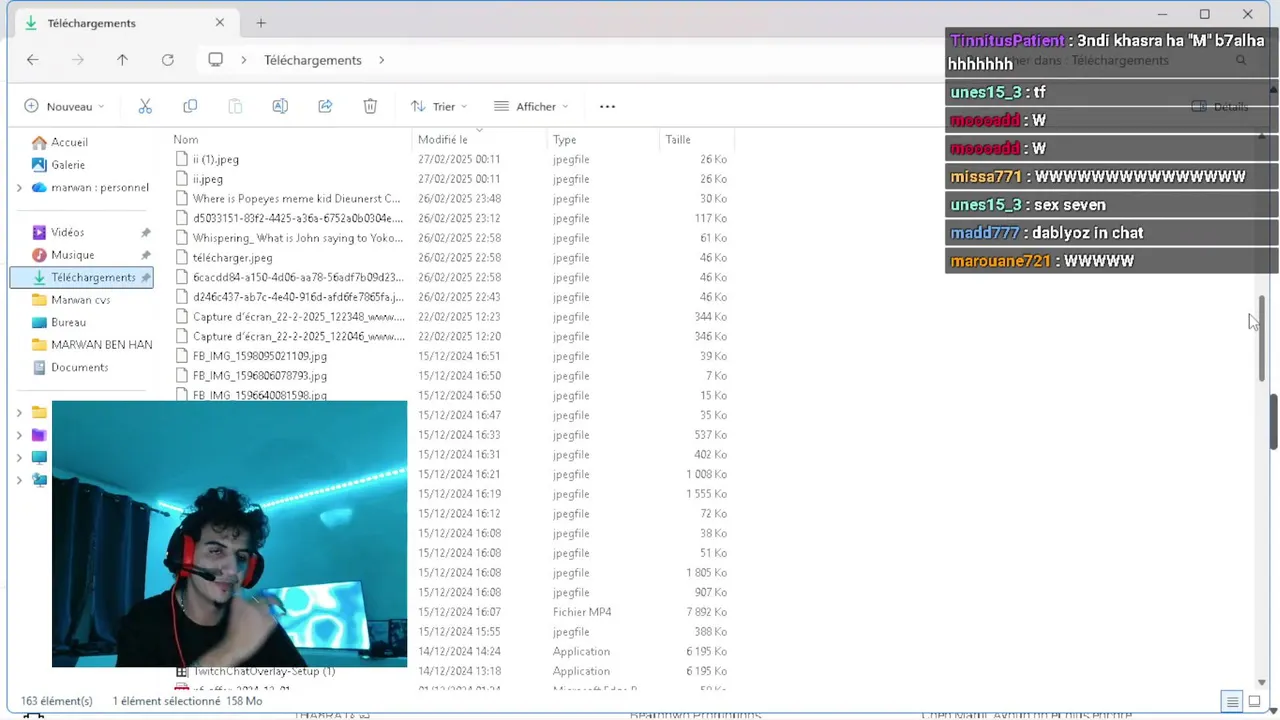Open the MARWAN BEN HAN folder
Viewport: 1280px width, 720px height.
click(92, 345)
